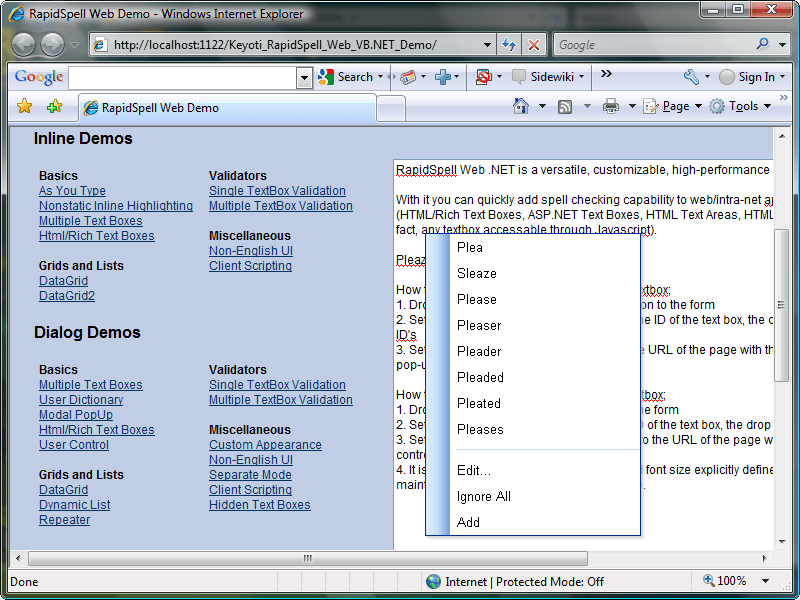Viewport: 800px width, 600px height.
Task: Follow the Custom Appearance link
Action: 265,444
